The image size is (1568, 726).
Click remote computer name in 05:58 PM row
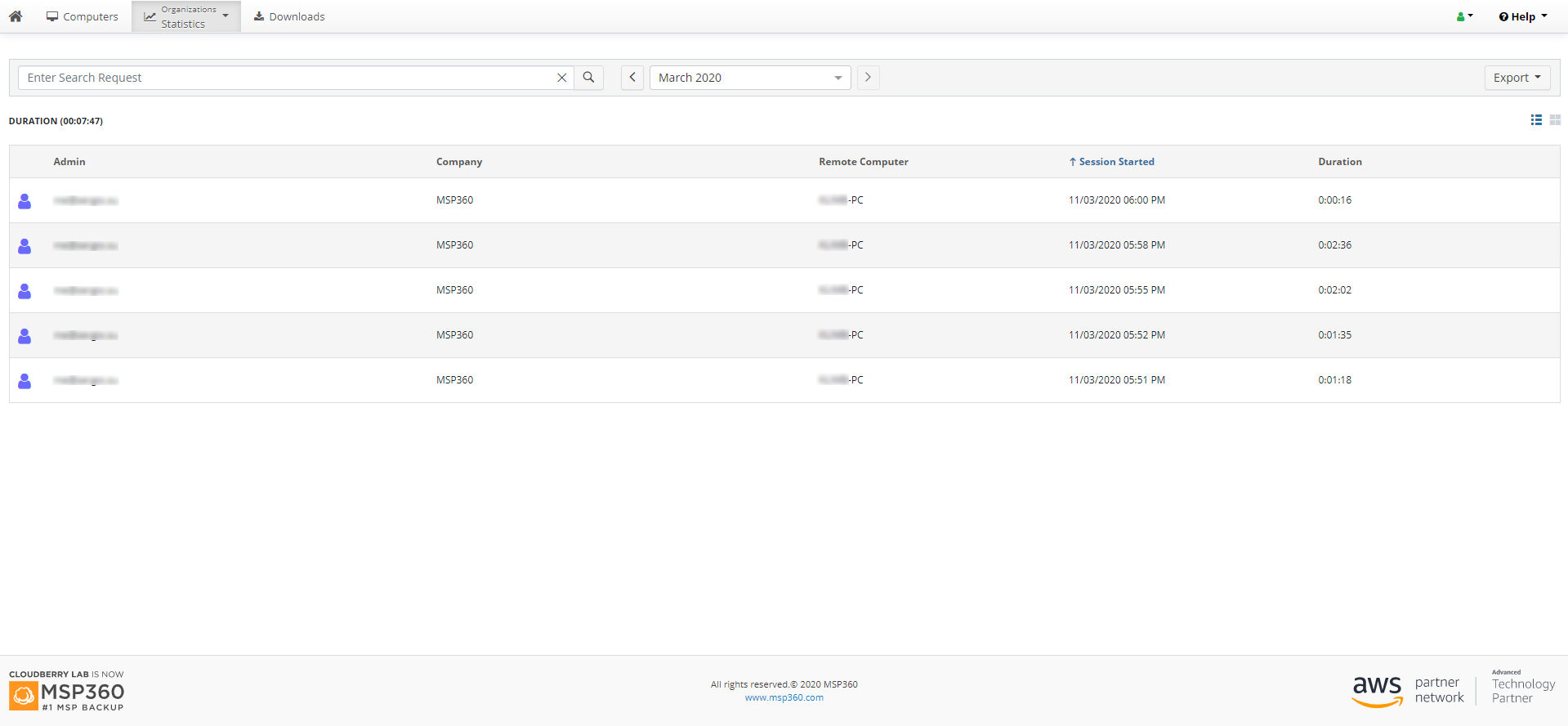click(841, 245)
